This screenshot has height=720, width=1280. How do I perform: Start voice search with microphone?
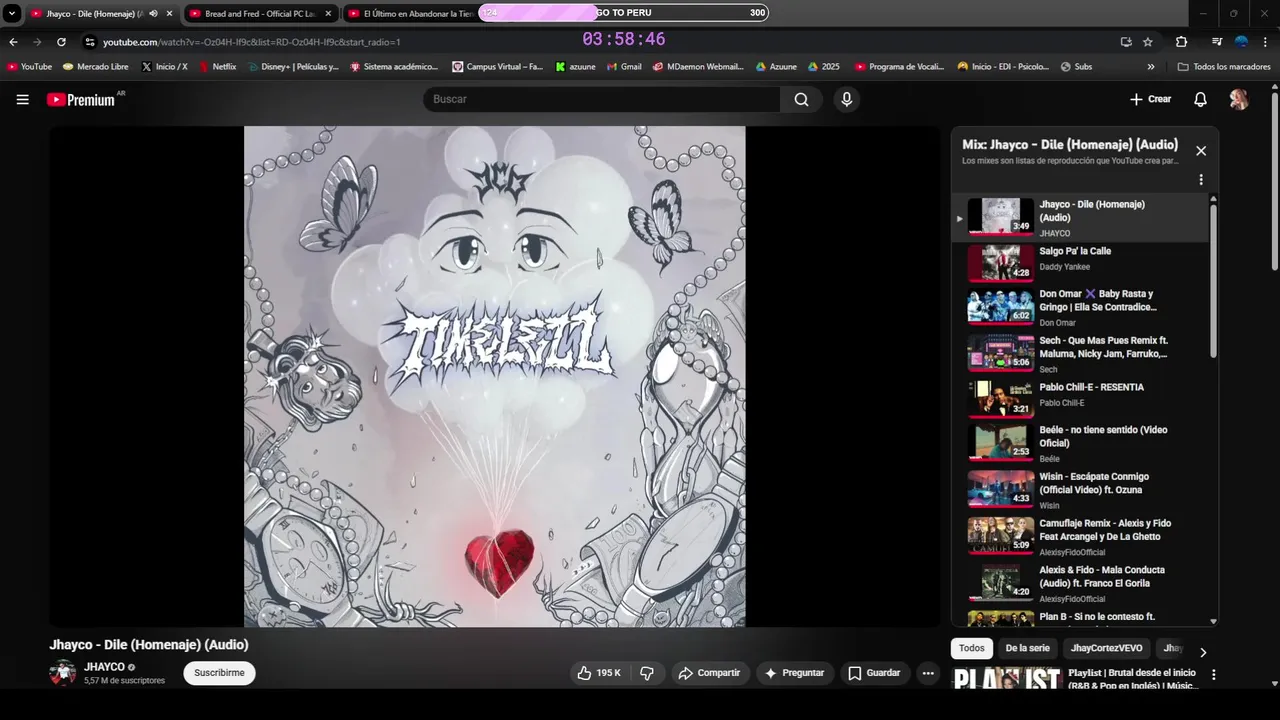[846, 99]
